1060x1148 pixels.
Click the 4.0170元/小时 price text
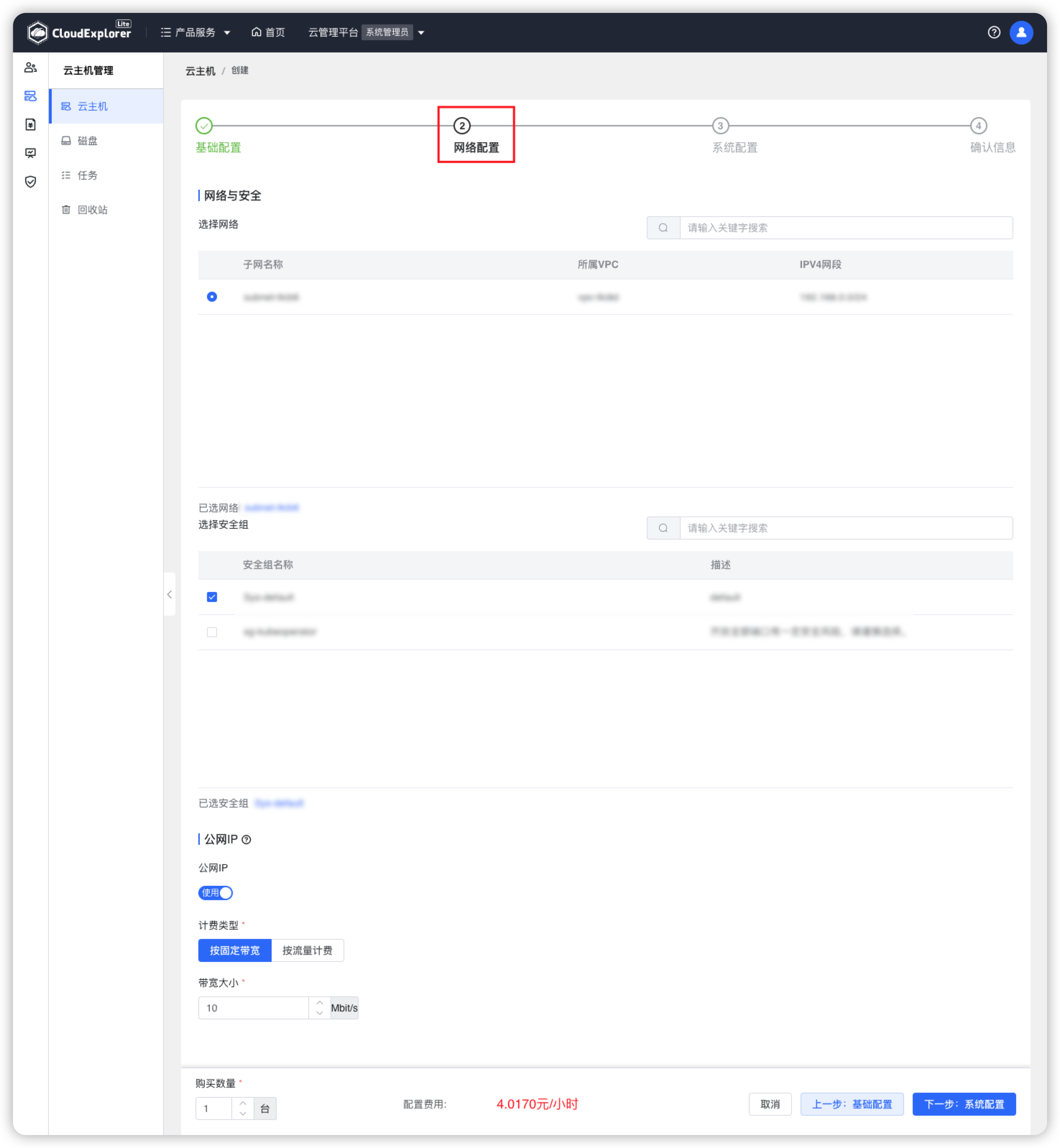pos(537,1104)
